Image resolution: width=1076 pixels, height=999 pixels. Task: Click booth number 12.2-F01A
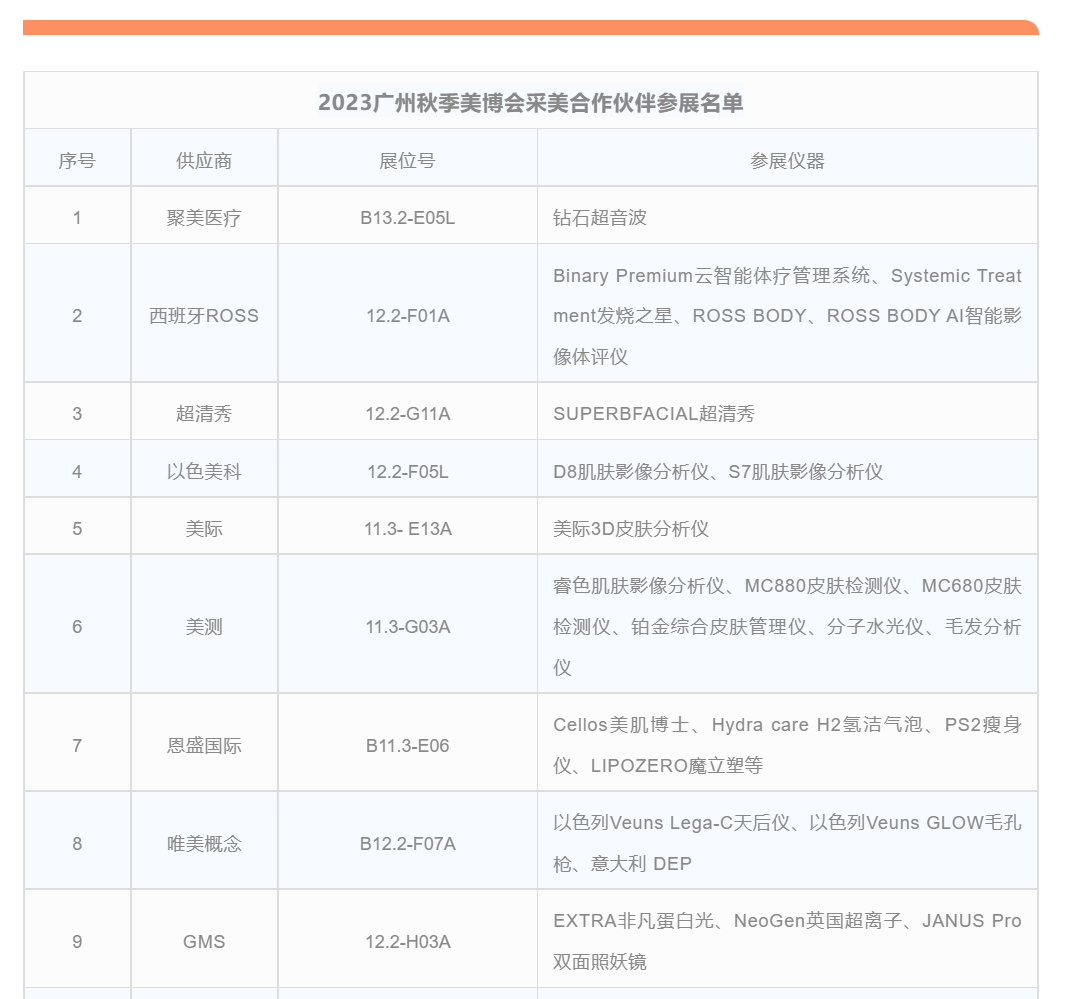(x=407, y=316)
